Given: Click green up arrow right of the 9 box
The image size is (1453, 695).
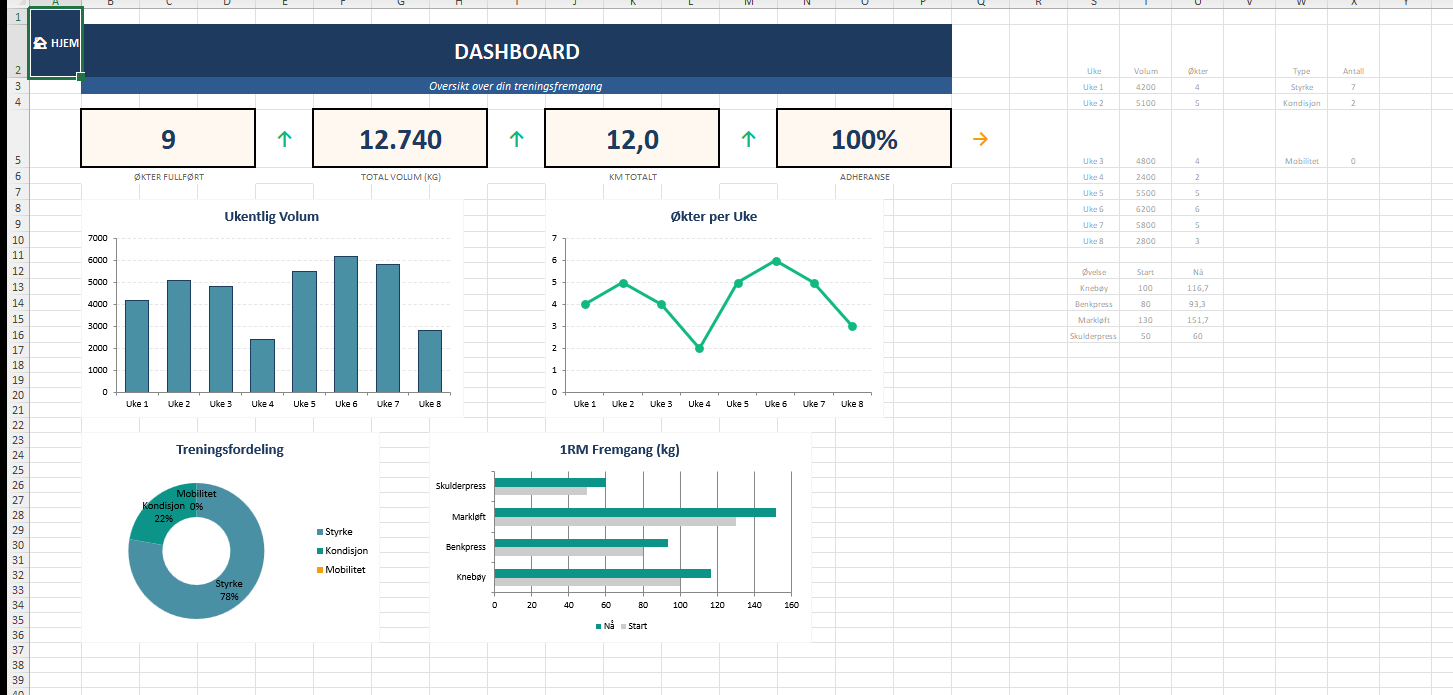Looking at the screenshot, I should tap(284, 139).
